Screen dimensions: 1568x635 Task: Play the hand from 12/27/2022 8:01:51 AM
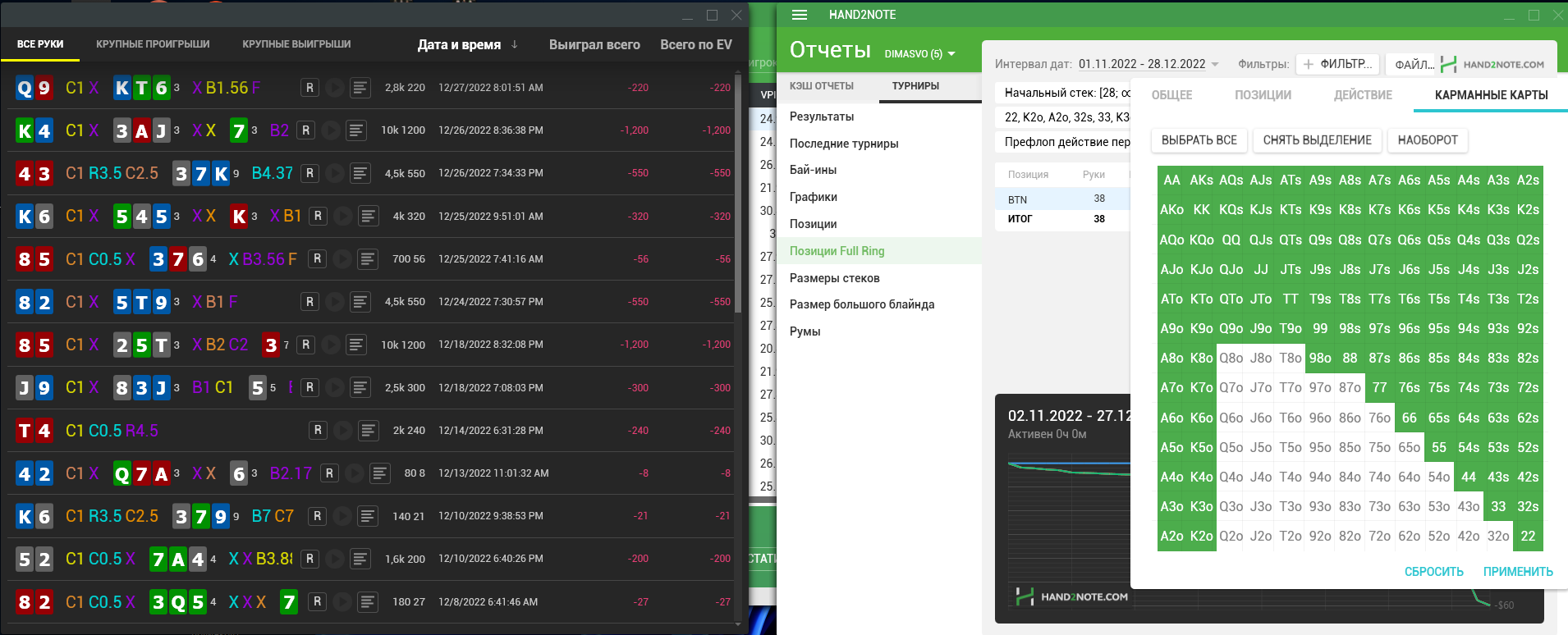click(334, 88)
